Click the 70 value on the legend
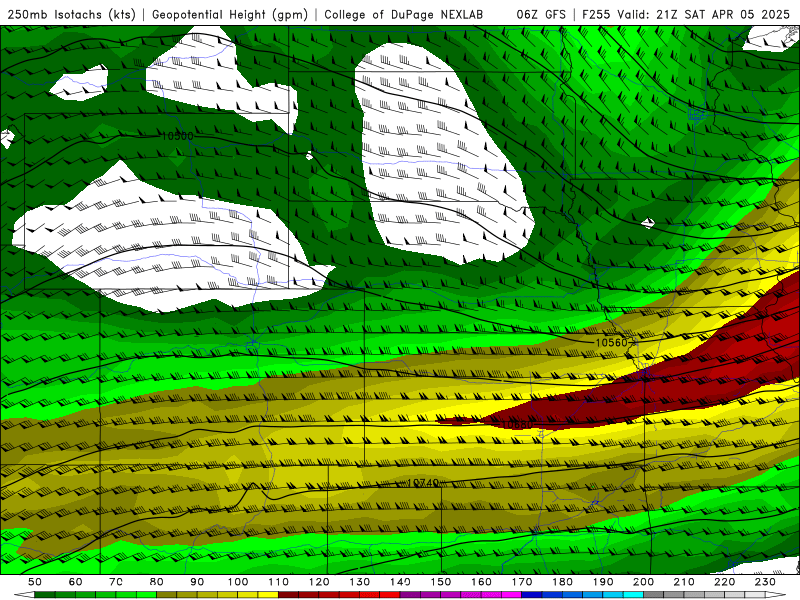 pyautogui.click(x=116, y=582)
